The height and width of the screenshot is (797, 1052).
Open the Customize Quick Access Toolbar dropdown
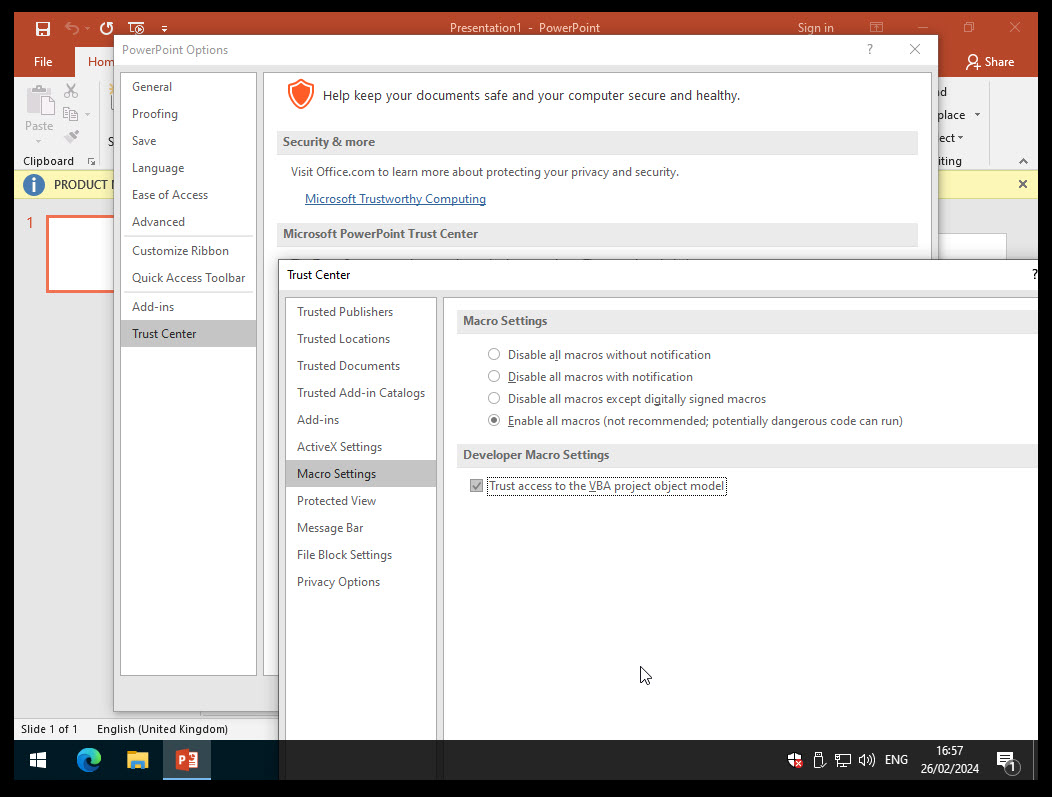click(164, 28)
